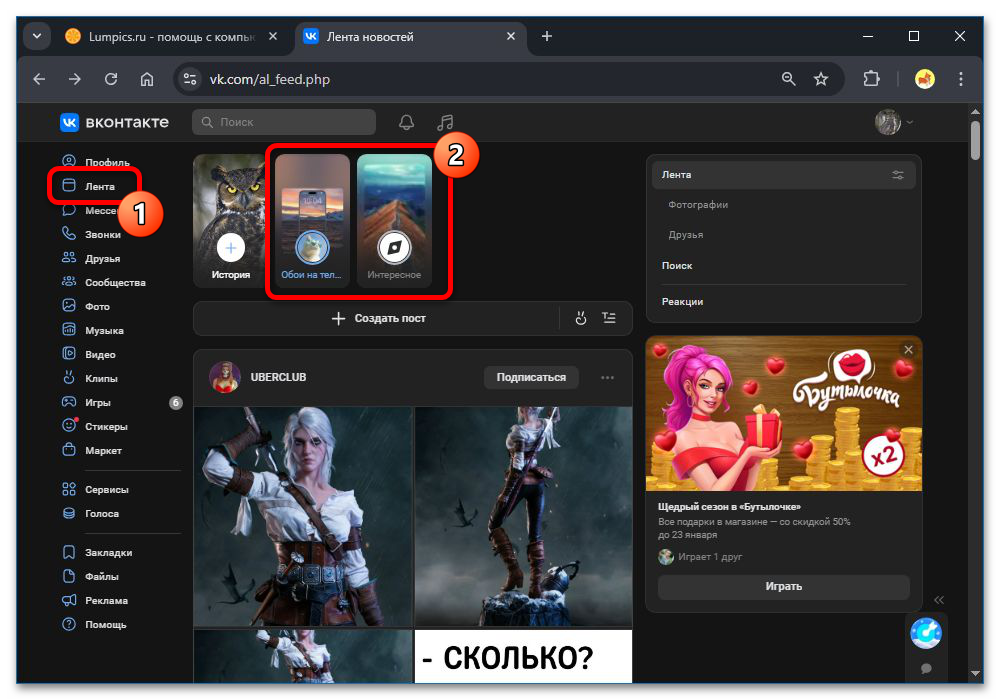Choose Поиск in the right feed menu
Viewport: 1000px width, 700px height.
point(677,266)
